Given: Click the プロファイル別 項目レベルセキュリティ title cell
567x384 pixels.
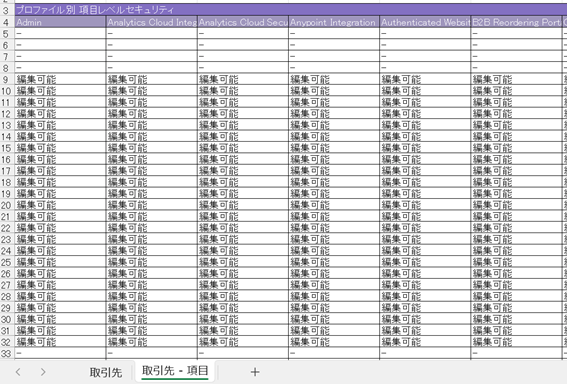Looking at the screenshot, I should pyautogui.click(x=291, y=10).
